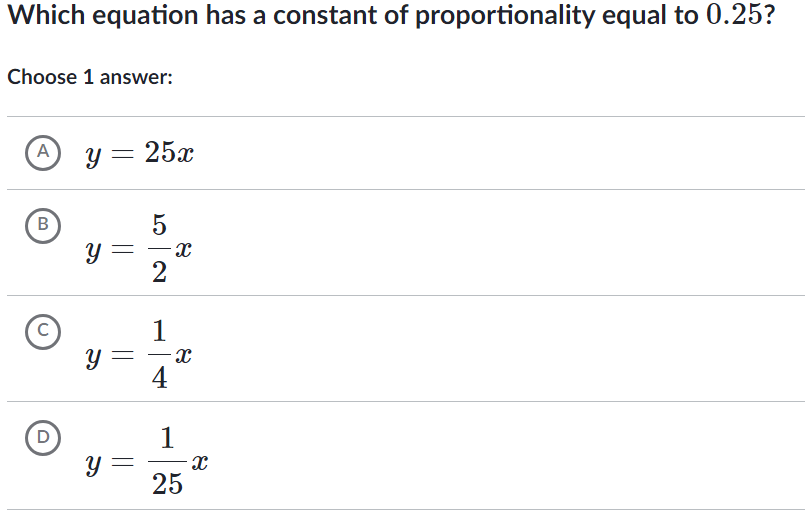Click the fraction 1 over 25 in option D
Viewport: 805px width, 515px height.
167,461
